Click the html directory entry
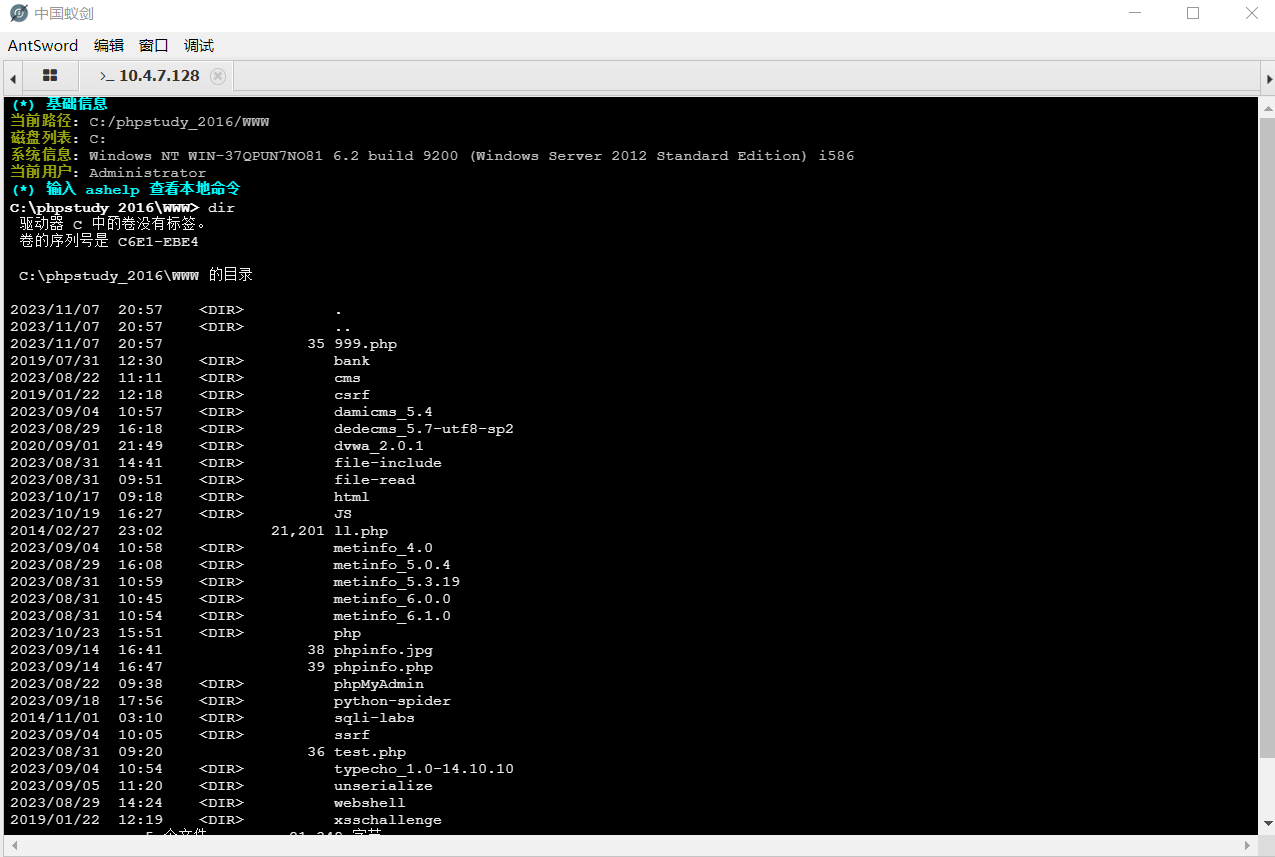The height and width of the screenshot is (857, 1275). click(352, 497)
